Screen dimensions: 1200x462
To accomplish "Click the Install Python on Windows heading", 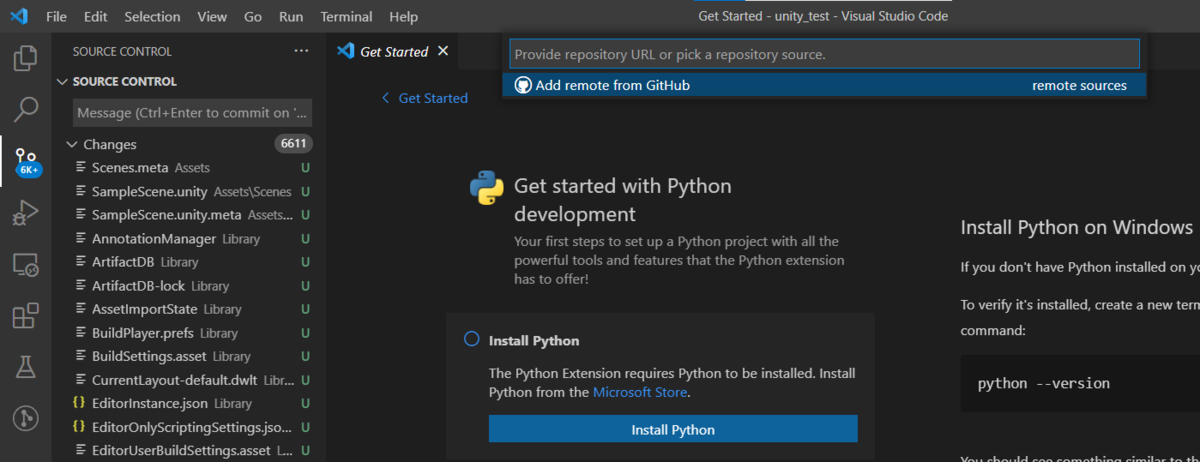I will coord(1076,227).
